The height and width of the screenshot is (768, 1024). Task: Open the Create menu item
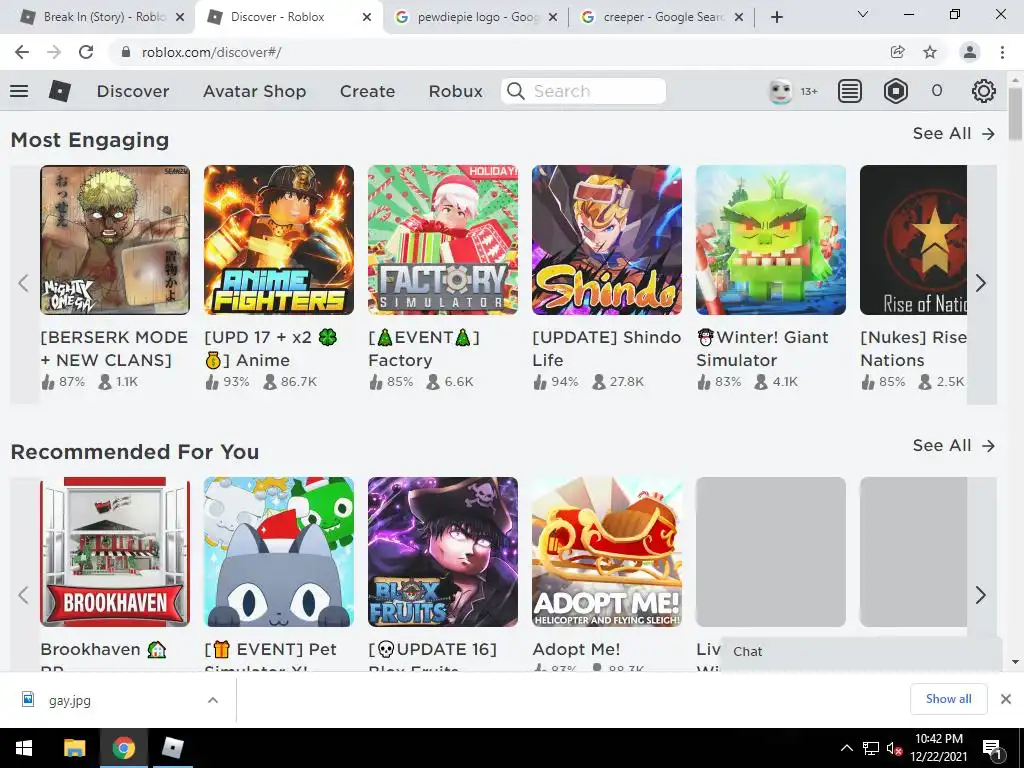point(367,91)
